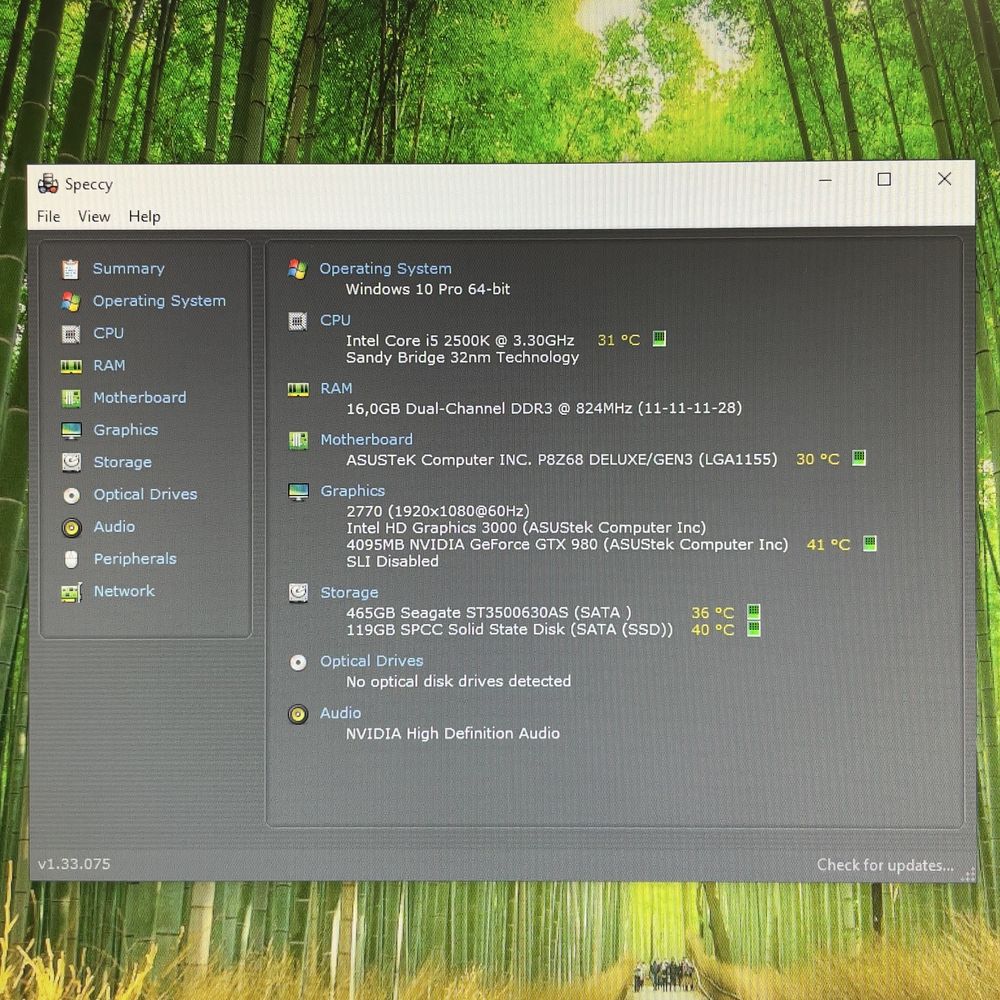Image resolution: width=1000 pixels, height=1000 pixels.
Task: Click the CPU temperature indicator icon beside 31 °C
Action: click(659, 339)
